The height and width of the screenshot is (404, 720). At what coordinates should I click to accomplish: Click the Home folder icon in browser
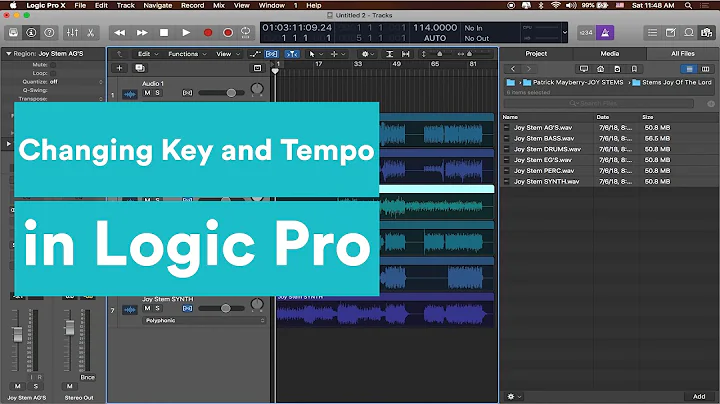600,69
